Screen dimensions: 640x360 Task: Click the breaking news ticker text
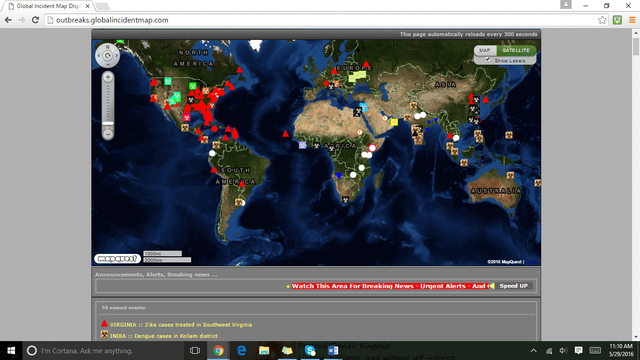pyautogui.click(x=389, y=286)
